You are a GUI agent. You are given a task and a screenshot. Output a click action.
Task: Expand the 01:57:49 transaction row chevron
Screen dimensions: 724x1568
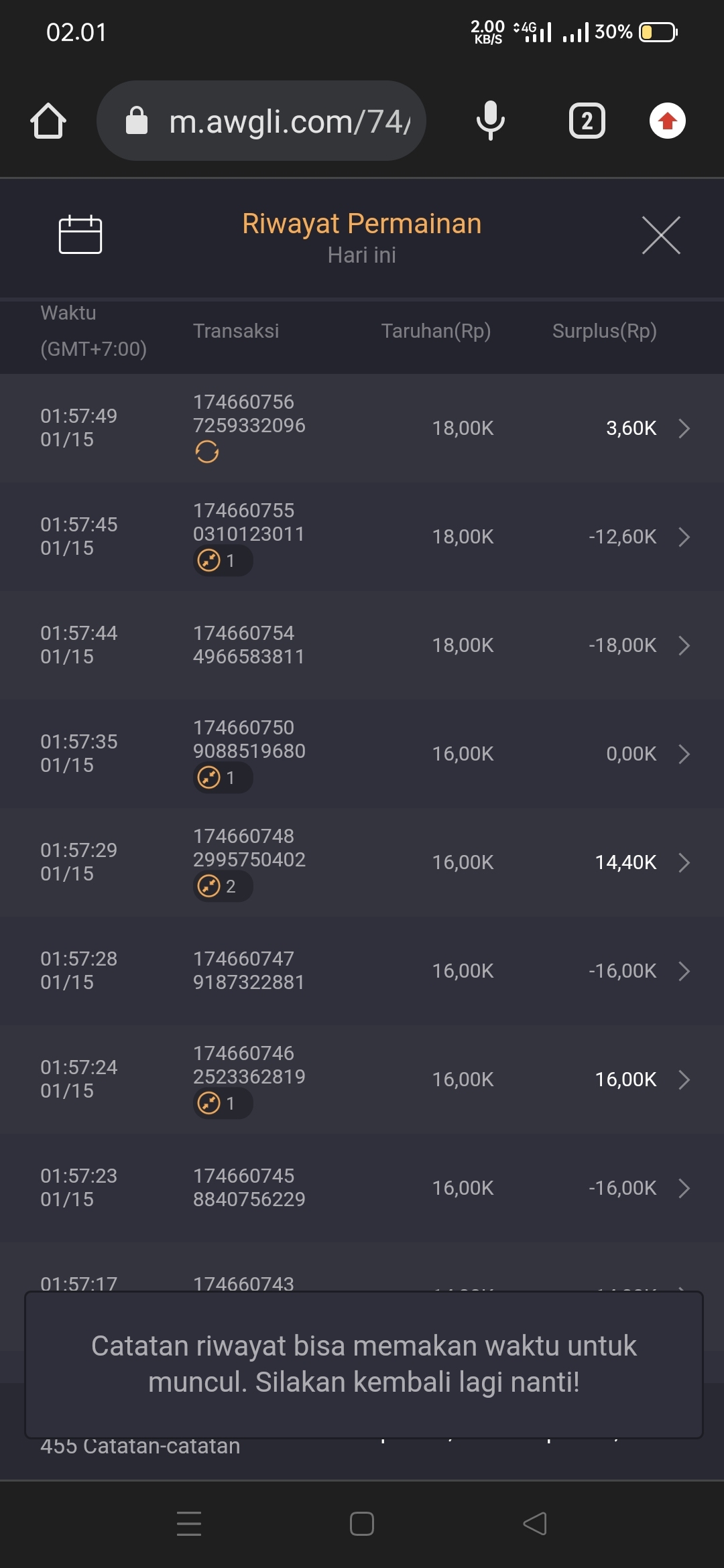(684, 428)
